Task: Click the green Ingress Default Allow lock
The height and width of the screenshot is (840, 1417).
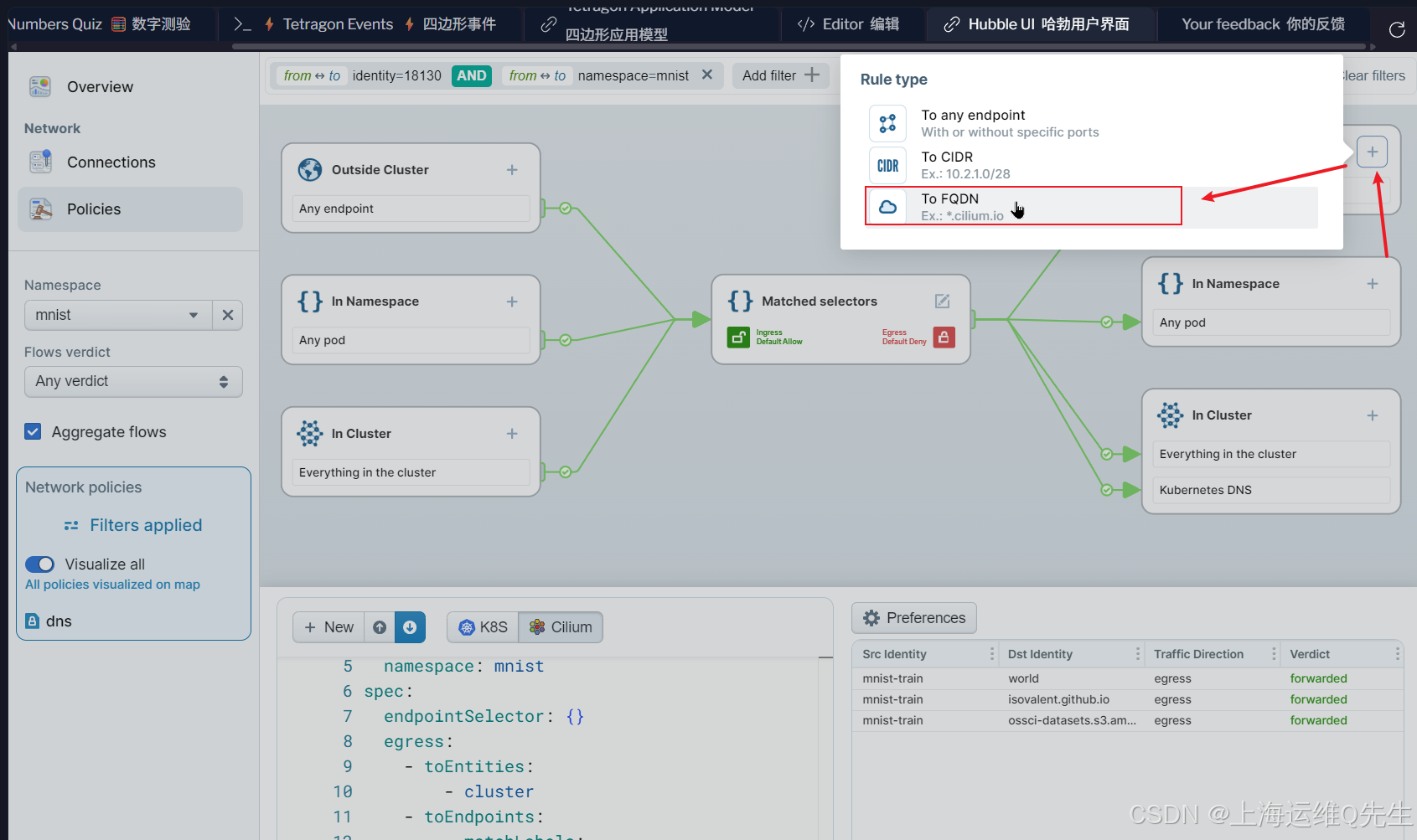Action: tap(738, 337)
